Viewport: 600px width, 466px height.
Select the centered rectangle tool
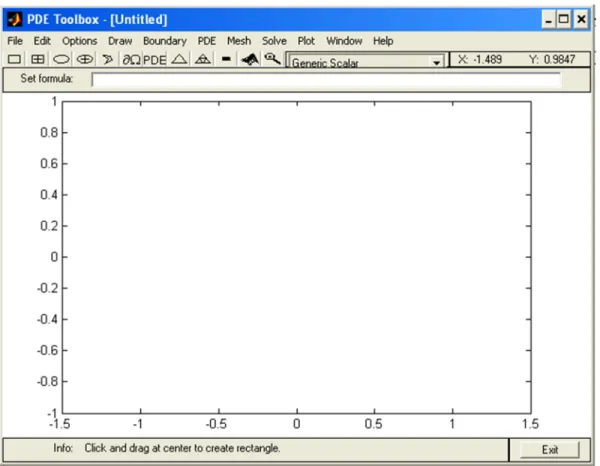coord(38,59)
